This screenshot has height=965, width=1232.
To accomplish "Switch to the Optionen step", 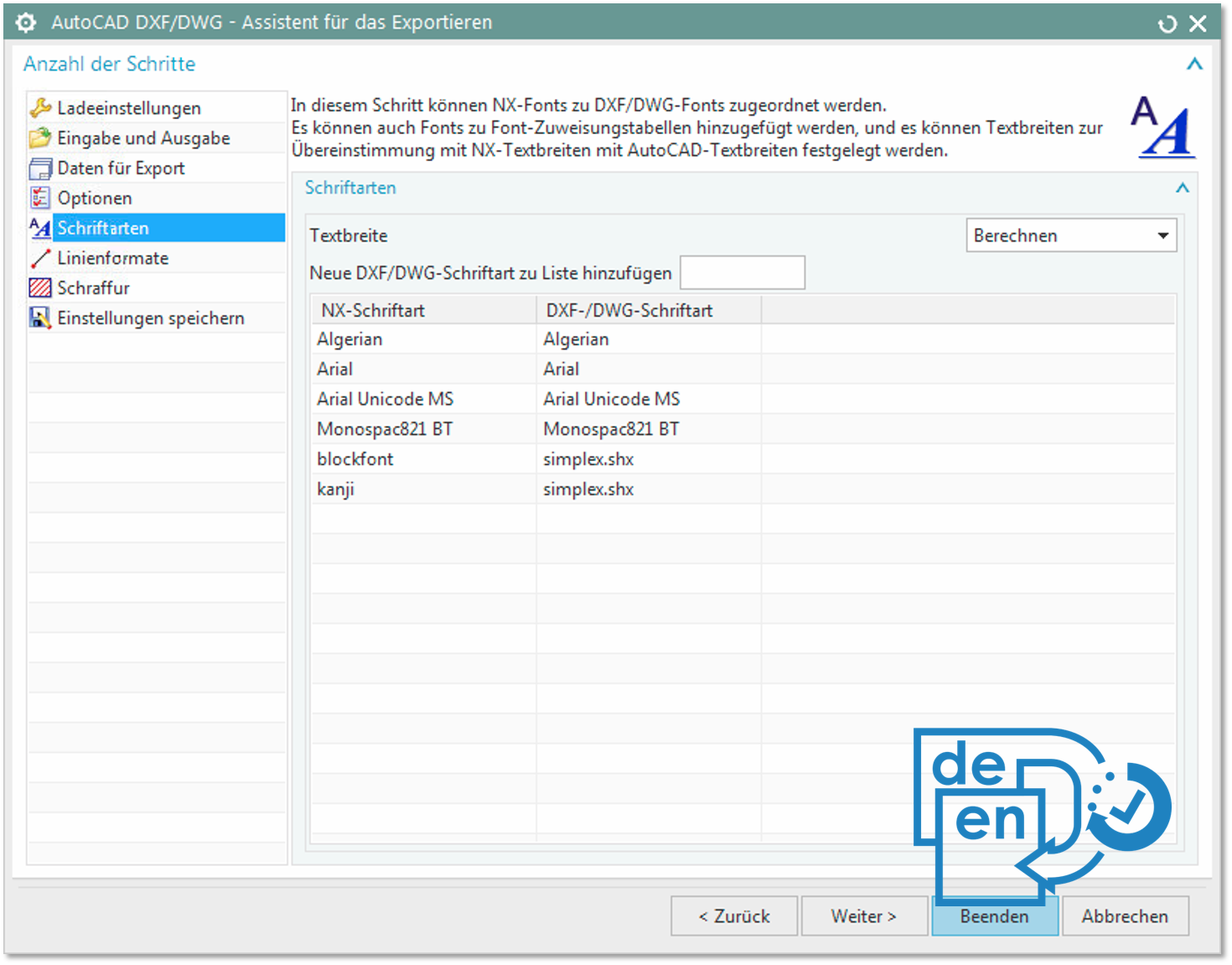I will click(x=95, y=198).
